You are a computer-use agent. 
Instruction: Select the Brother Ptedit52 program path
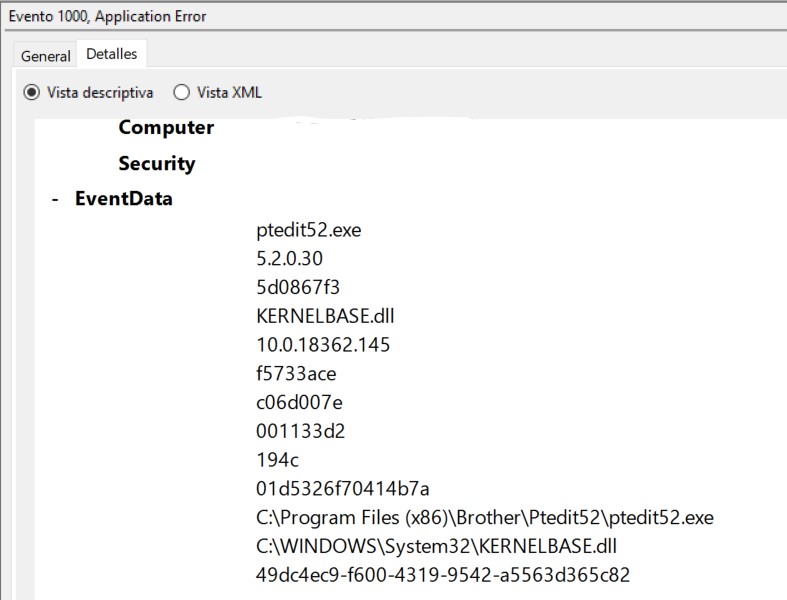tap(485, 518)
